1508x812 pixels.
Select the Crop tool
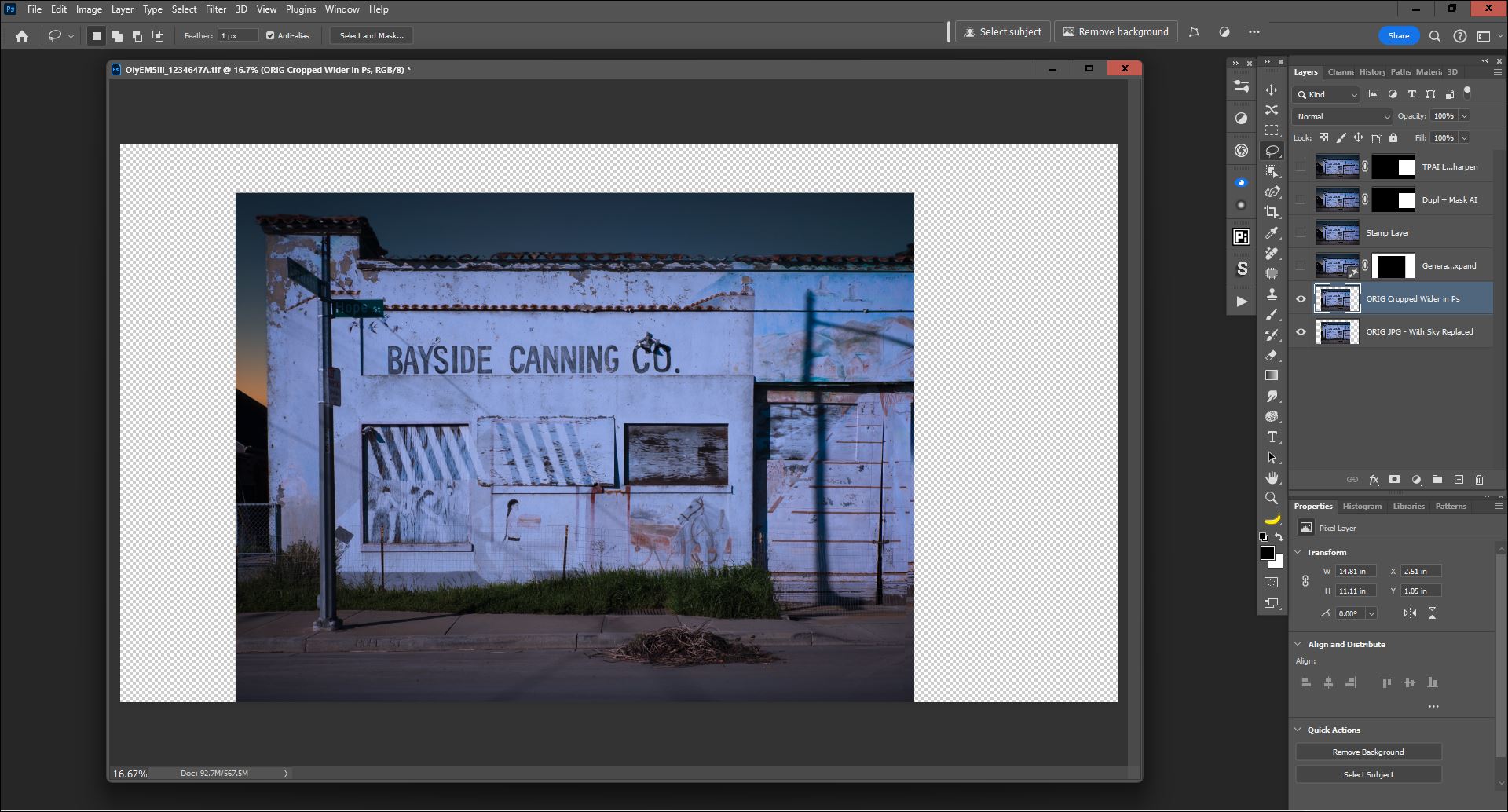point(1272,212)
